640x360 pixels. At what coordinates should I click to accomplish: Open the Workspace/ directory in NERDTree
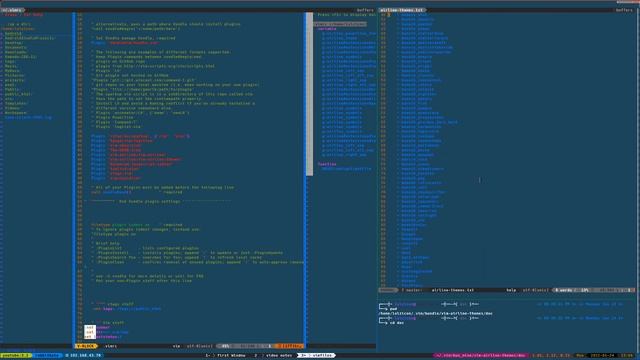16,113
